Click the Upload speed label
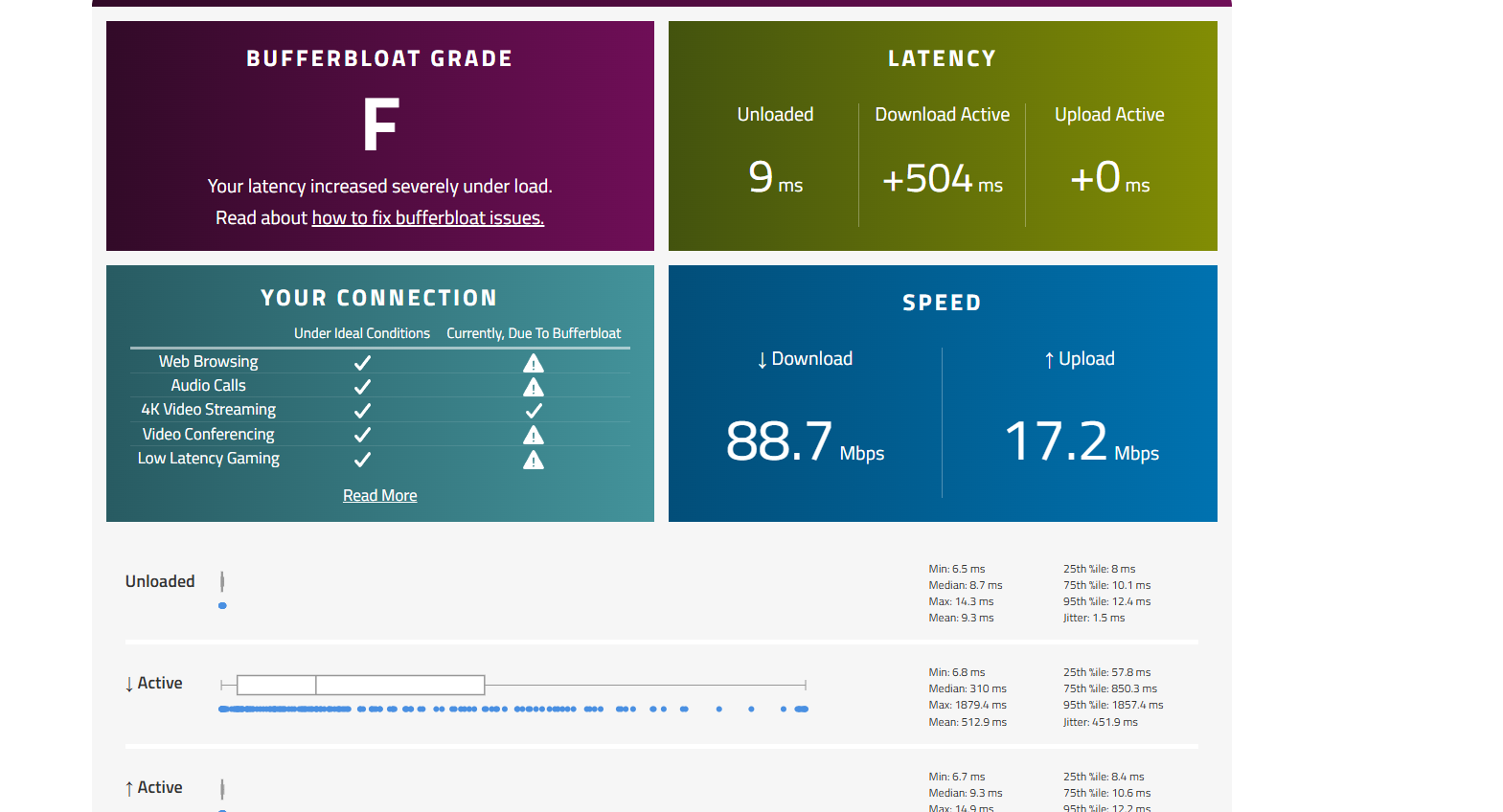Image resolution: width=1503 pixels, height=812 pixels. [1080, 358]
